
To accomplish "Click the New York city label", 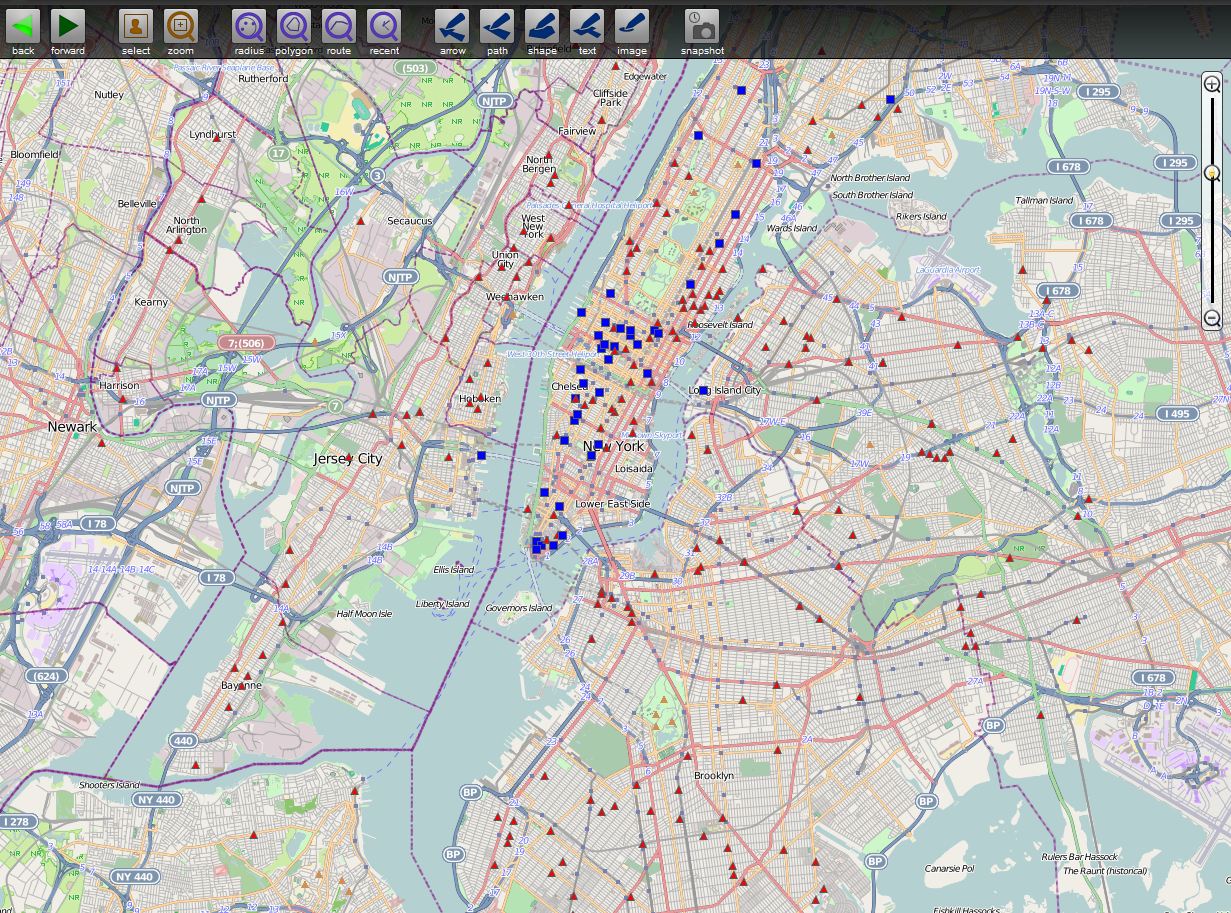I will pos(614,446).
